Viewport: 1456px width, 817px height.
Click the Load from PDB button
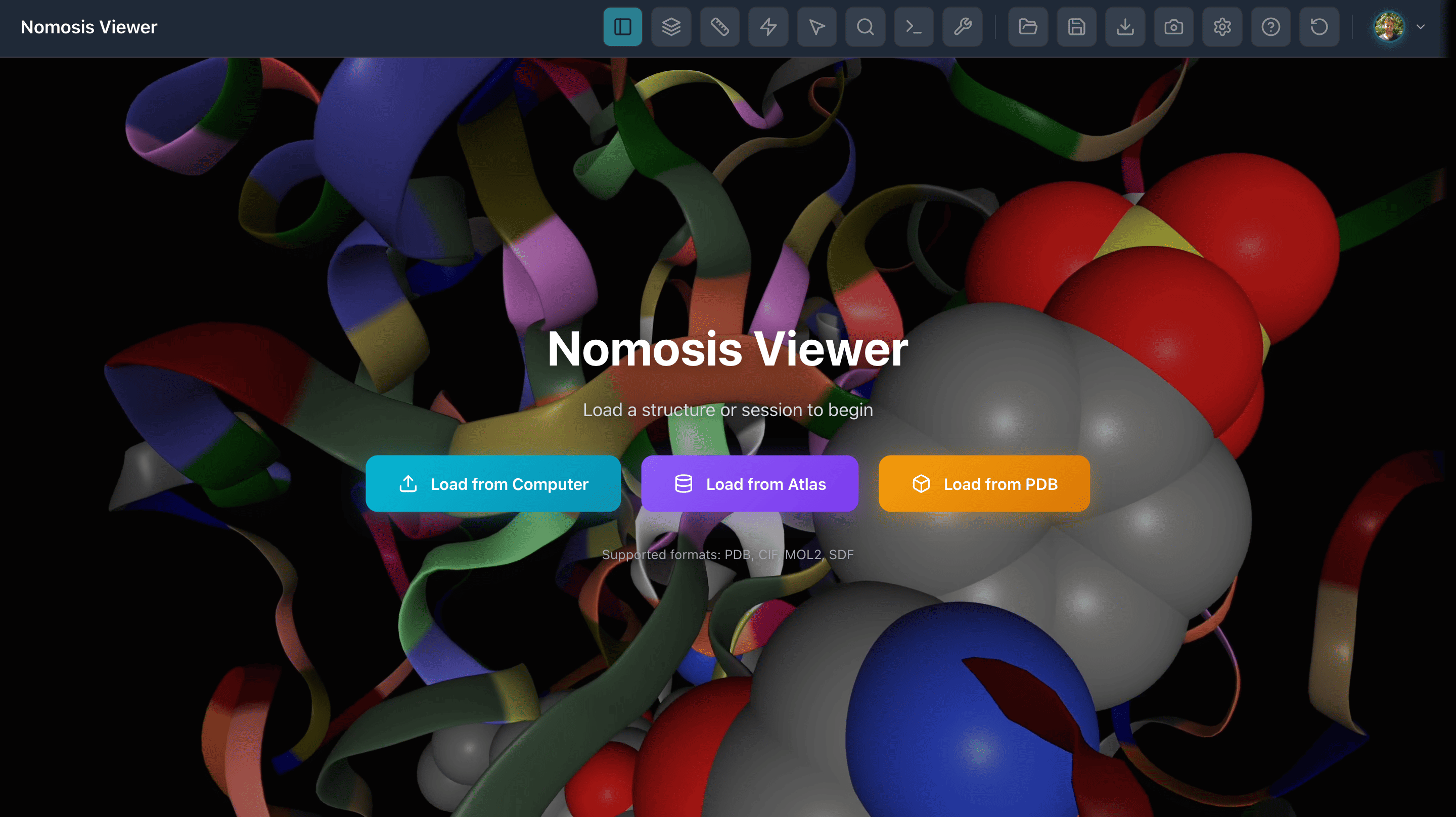(983, 483)
